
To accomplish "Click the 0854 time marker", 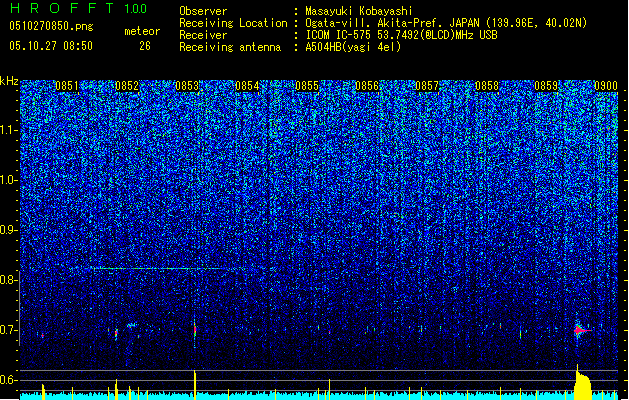I will pyautogui.click(x=247, y=86).
